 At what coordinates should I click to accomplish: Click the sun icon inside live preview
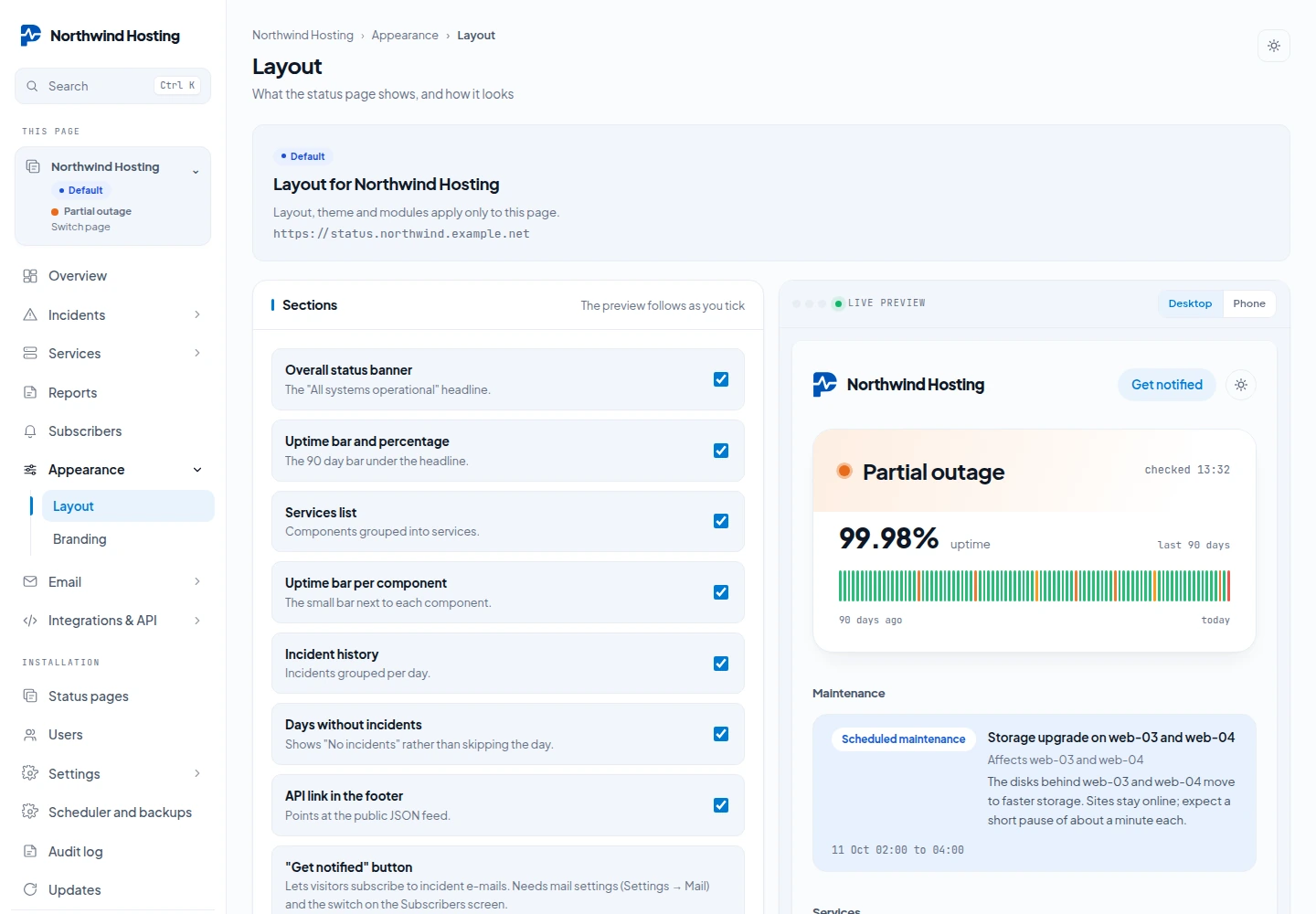click(1241, 385)
